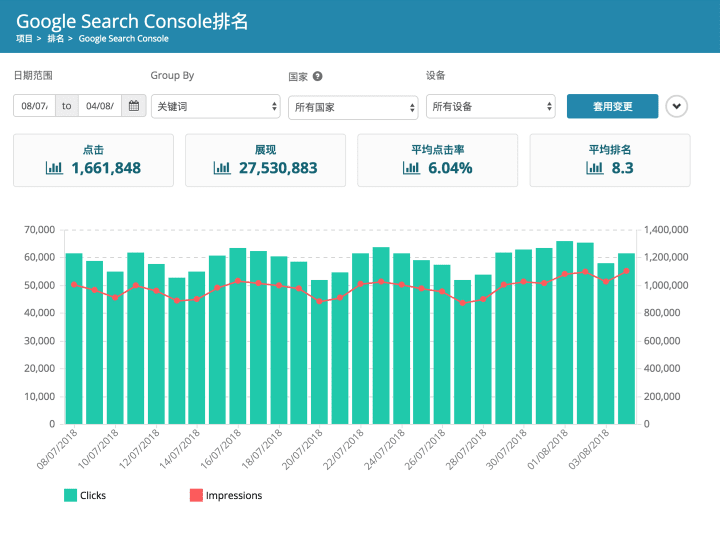
Task: Go to 项目 breadcrumb link
Action: pos(24,39)
